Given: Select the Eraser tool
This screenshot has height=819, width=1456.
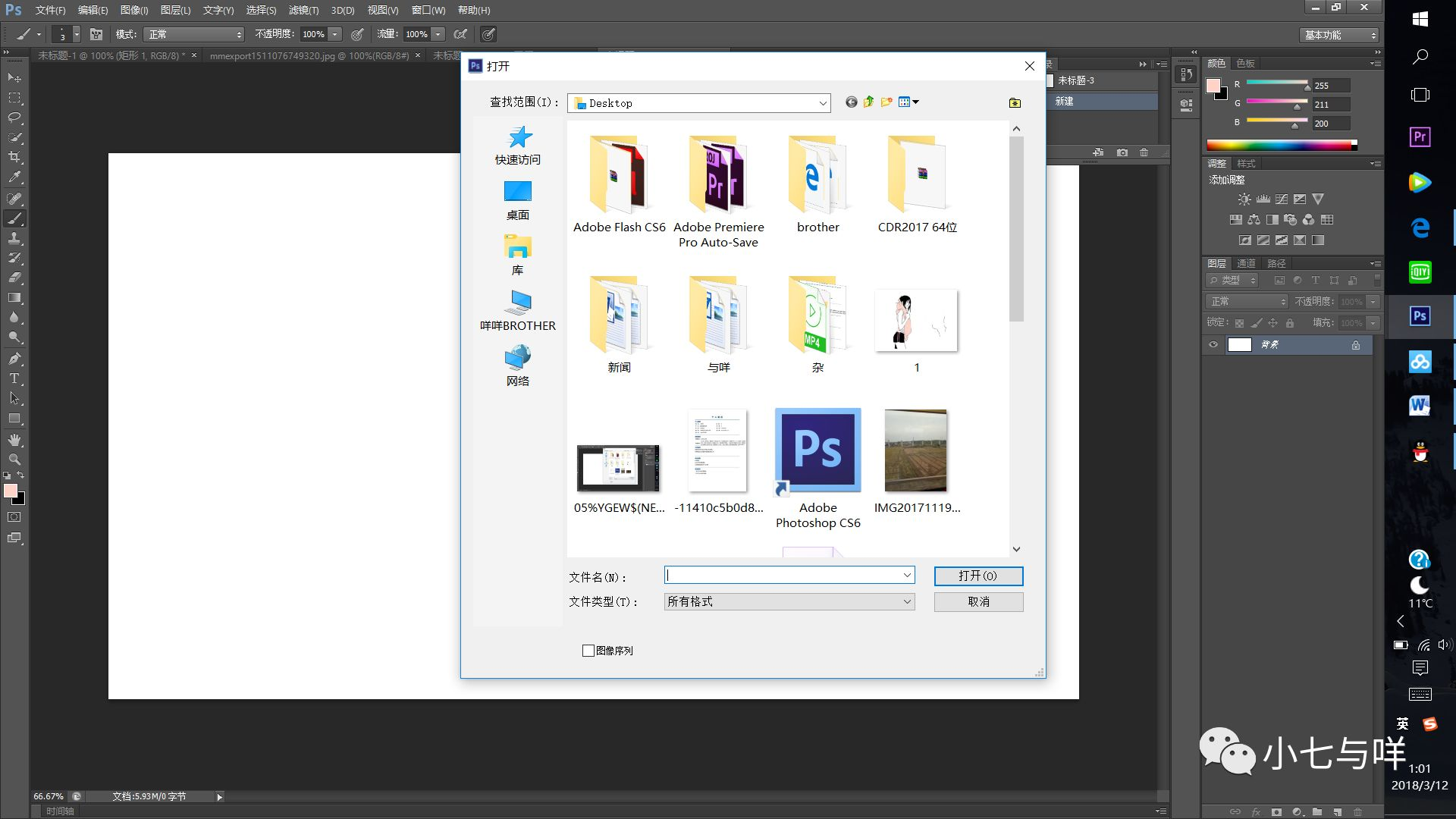Looking at the screenshot, I should click(14, 278).
